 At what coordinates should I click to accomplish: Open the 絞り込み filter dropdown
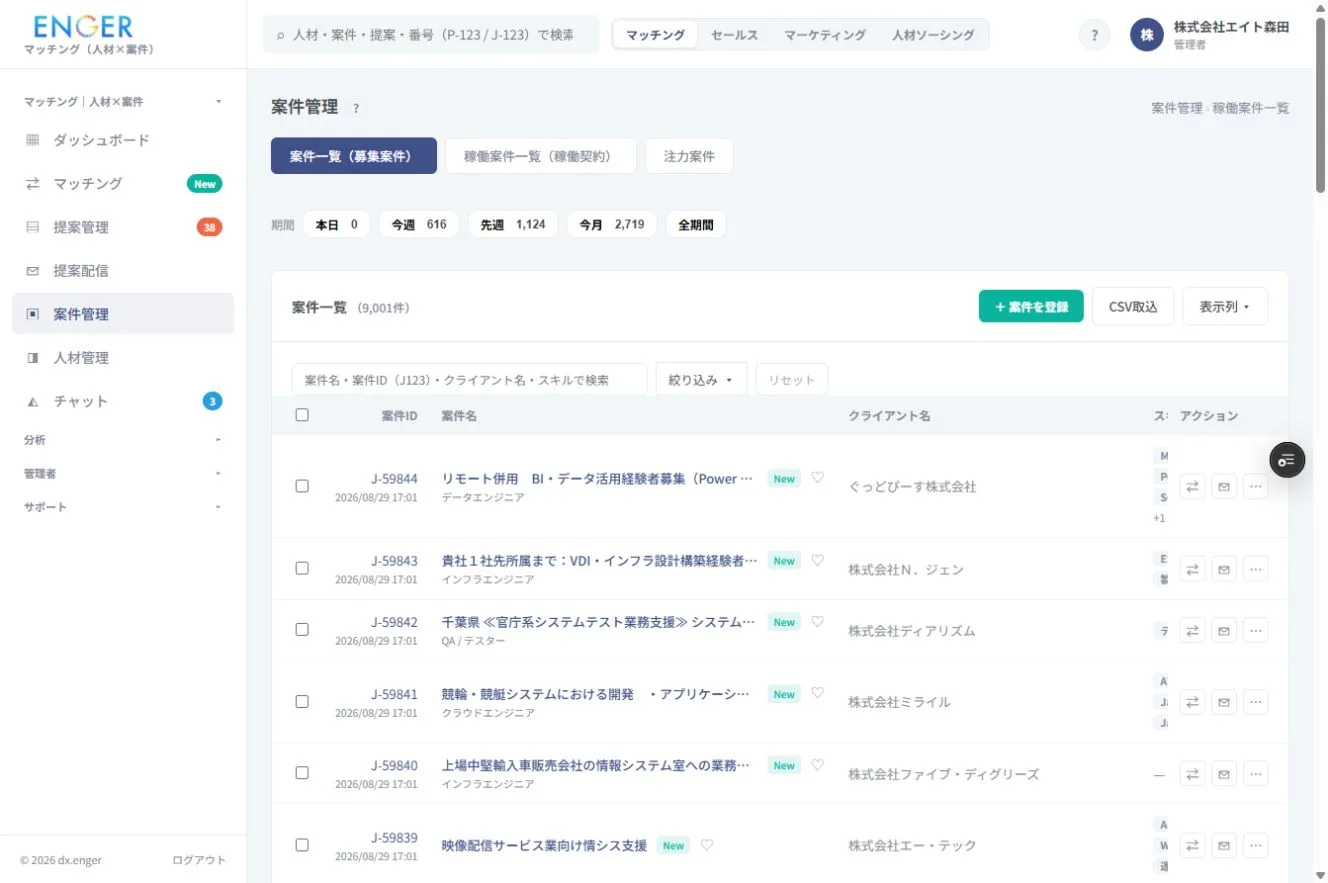(701, 380)
